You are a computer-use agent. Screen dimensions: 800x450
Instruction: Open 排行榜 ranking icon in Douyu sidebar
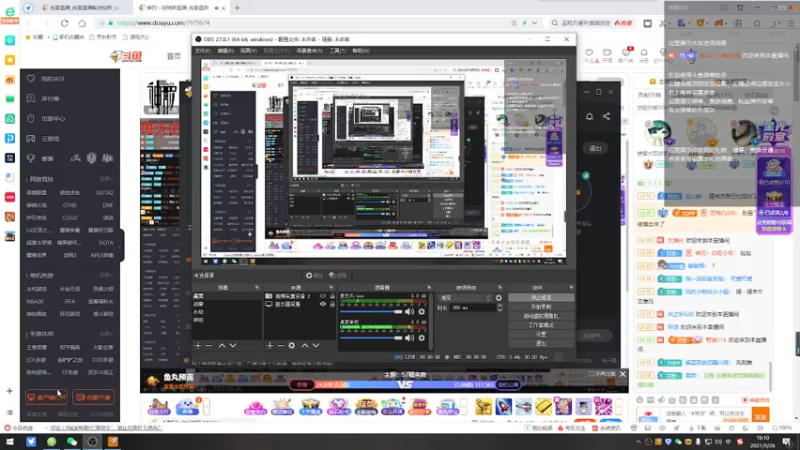[31, 98]
